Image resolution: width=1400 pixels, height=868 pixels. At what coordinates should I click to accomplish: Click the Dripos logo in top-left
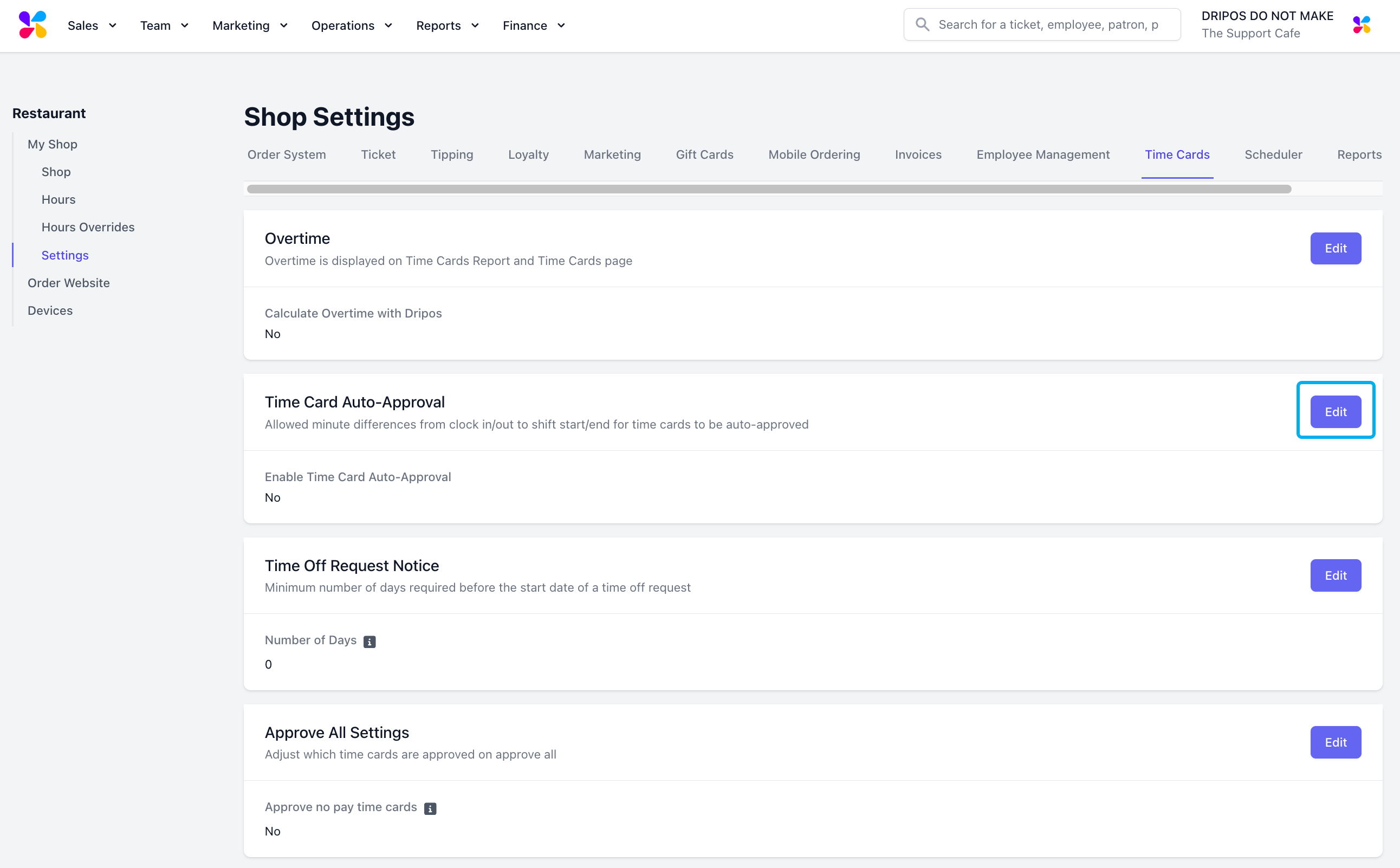tap(33, 25)
